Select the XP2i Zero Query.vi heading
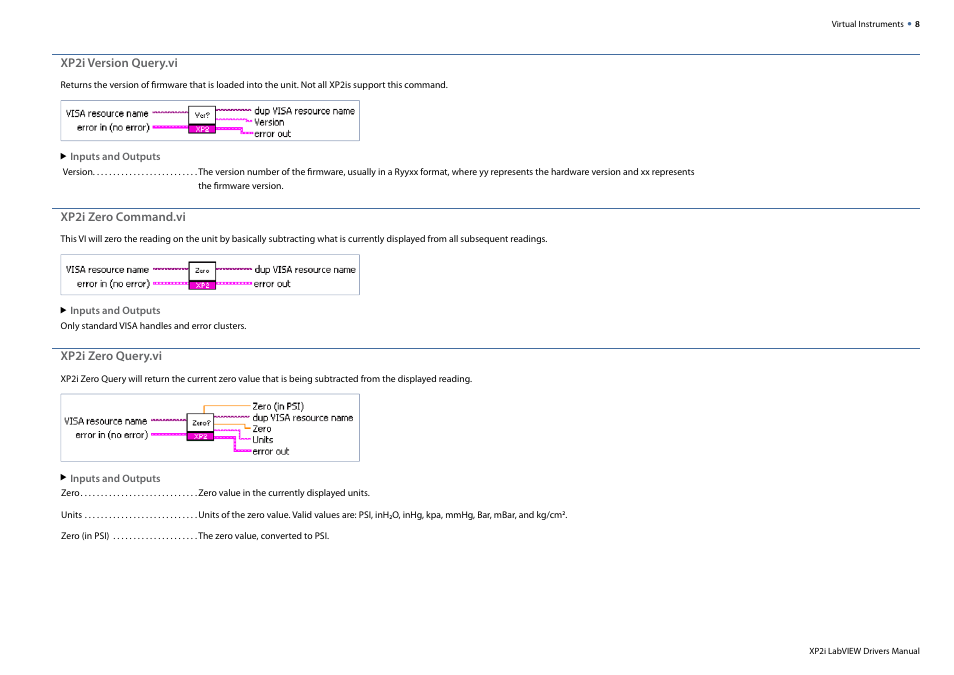 [x=111, y=355]
